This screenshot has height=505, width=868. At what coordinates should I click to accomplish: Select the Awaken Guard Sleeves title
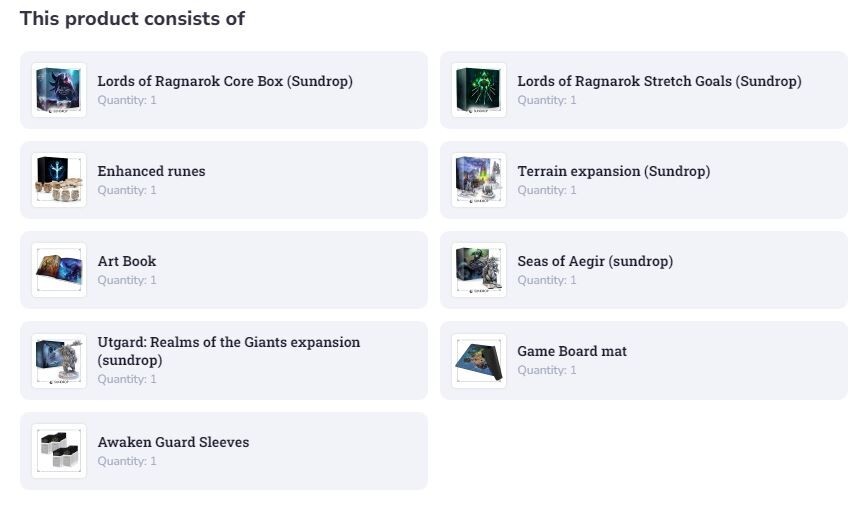coord(173,442)
